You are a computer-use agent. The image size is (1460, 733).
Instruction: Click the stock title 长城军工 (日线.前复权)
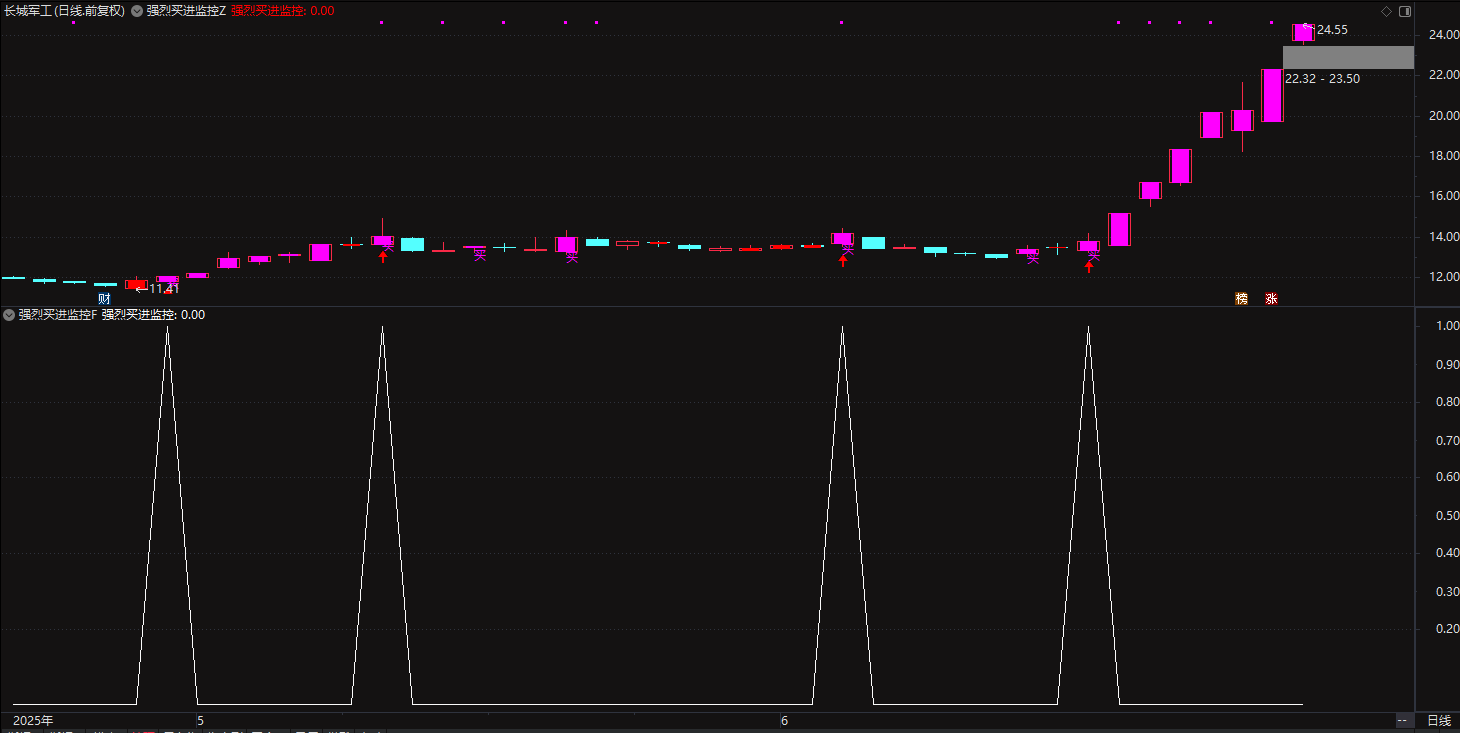coord(64,11)
